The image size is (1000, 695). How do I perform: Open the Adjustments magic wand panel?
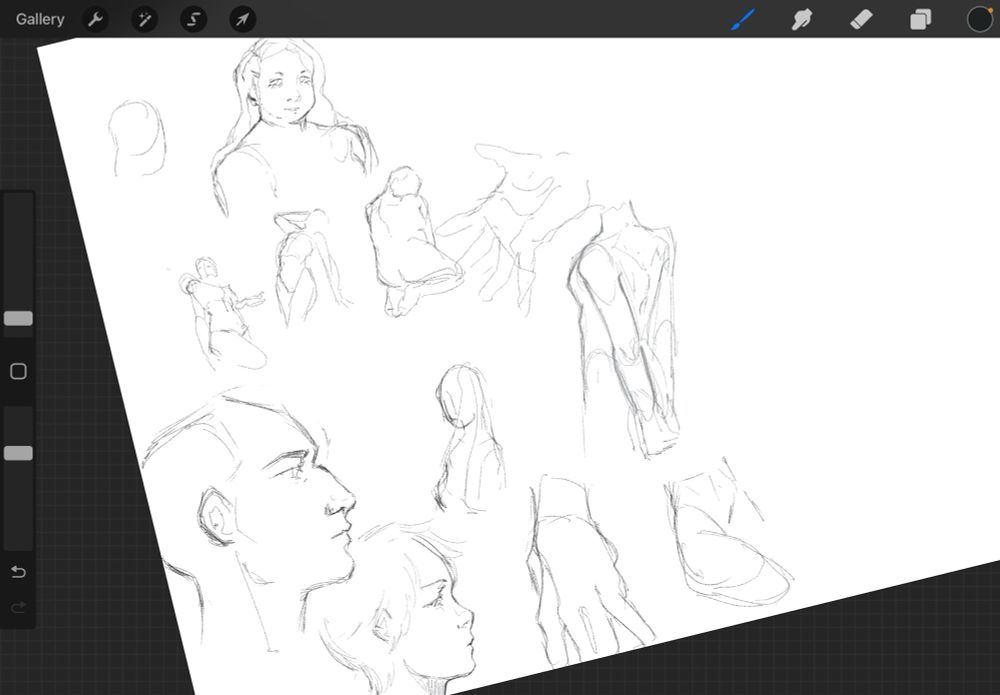click(144, 19)
